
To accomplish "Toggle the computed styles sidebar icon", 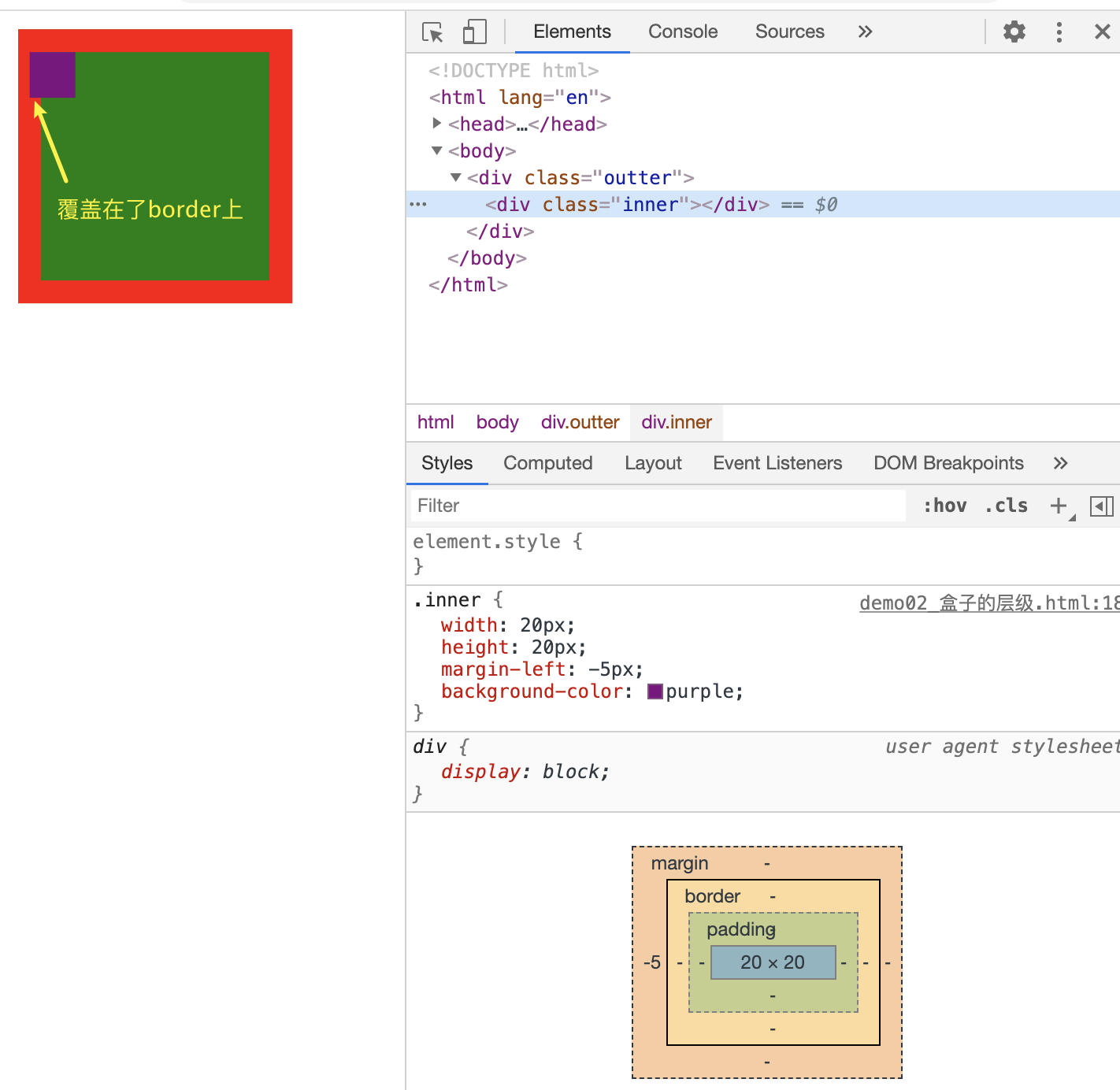I will (1102, 506).
